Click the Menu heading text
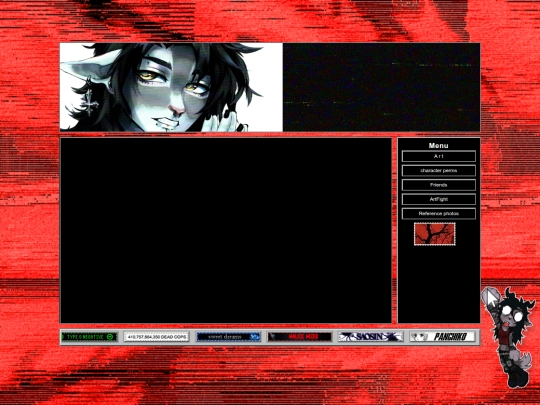 point(438,145)
